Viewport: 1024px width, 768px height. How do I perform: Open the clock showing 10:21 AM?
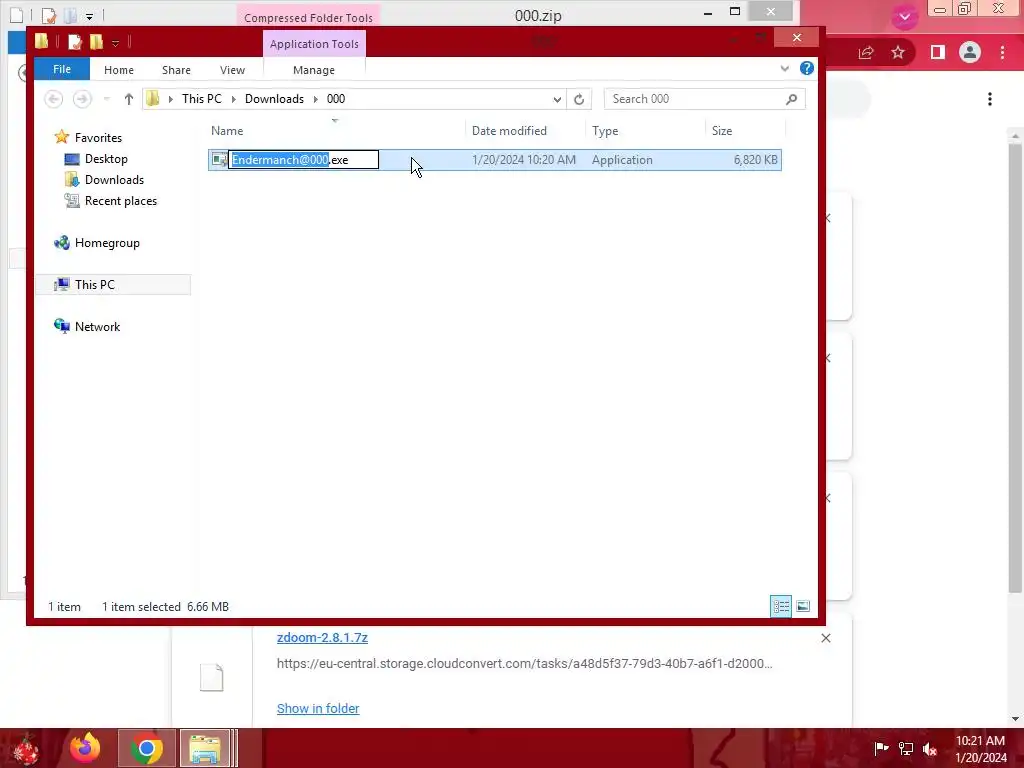[981, 749]
